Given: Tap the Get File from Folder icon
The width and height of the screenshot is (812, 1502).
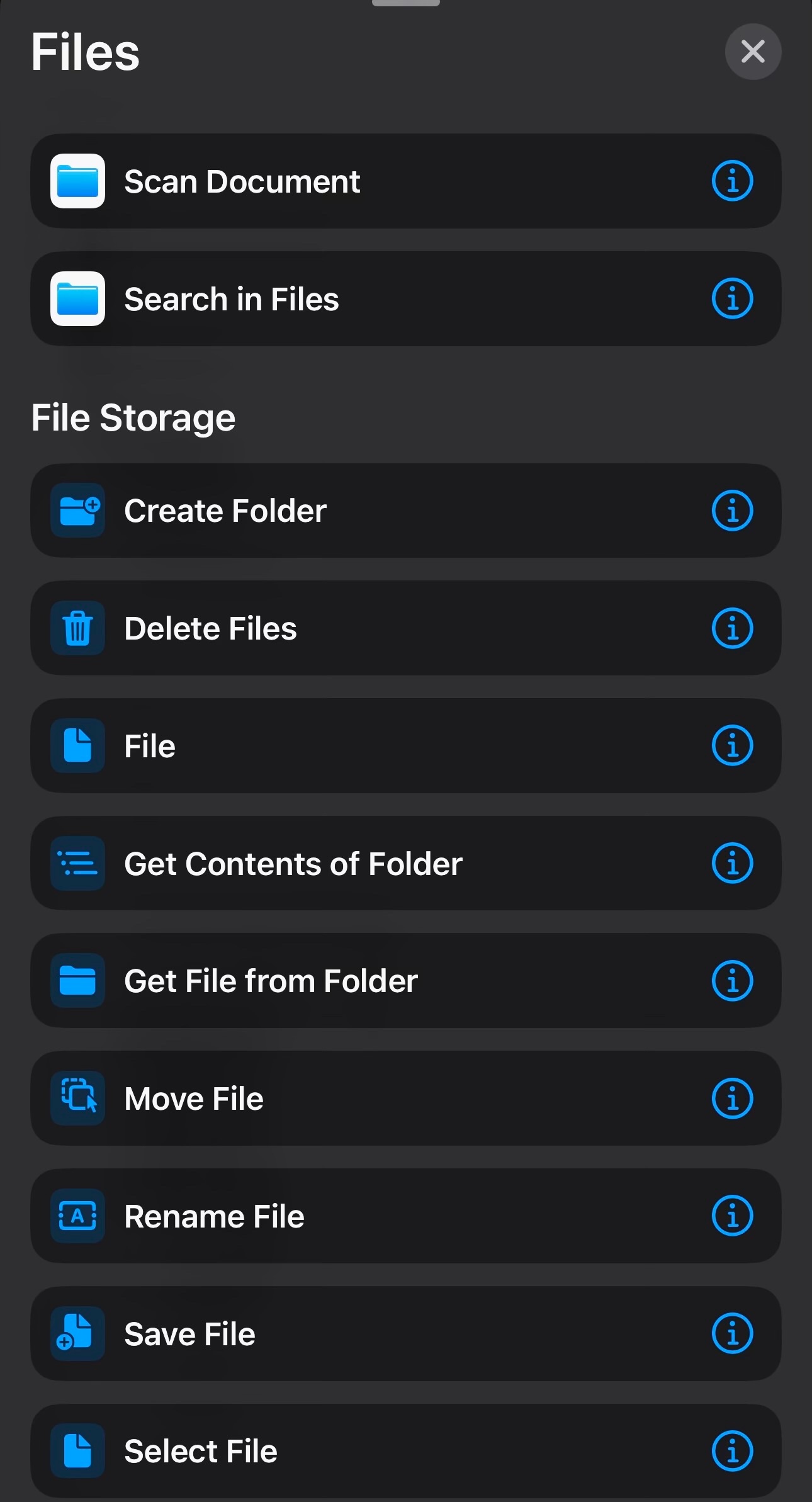Looking at the screenshot, I should (77, 981).
